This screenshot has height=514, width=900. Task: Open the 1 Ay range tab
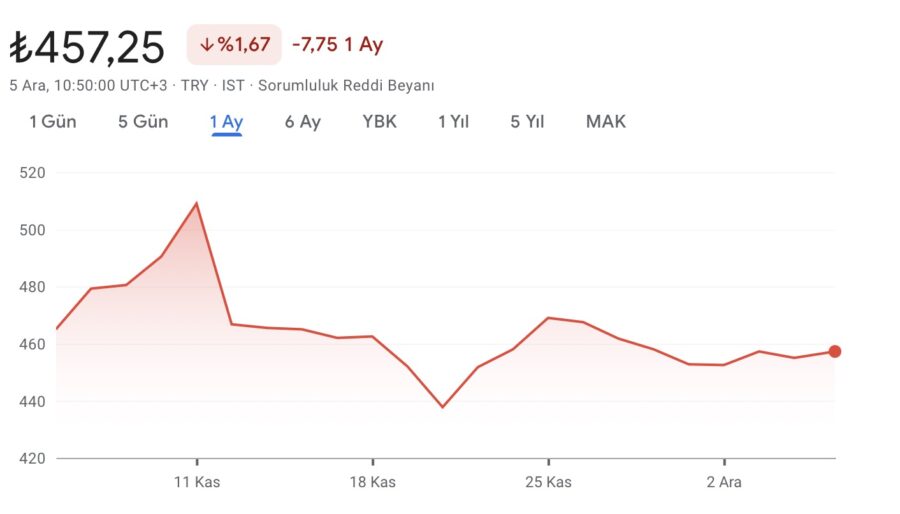point(227,122)
